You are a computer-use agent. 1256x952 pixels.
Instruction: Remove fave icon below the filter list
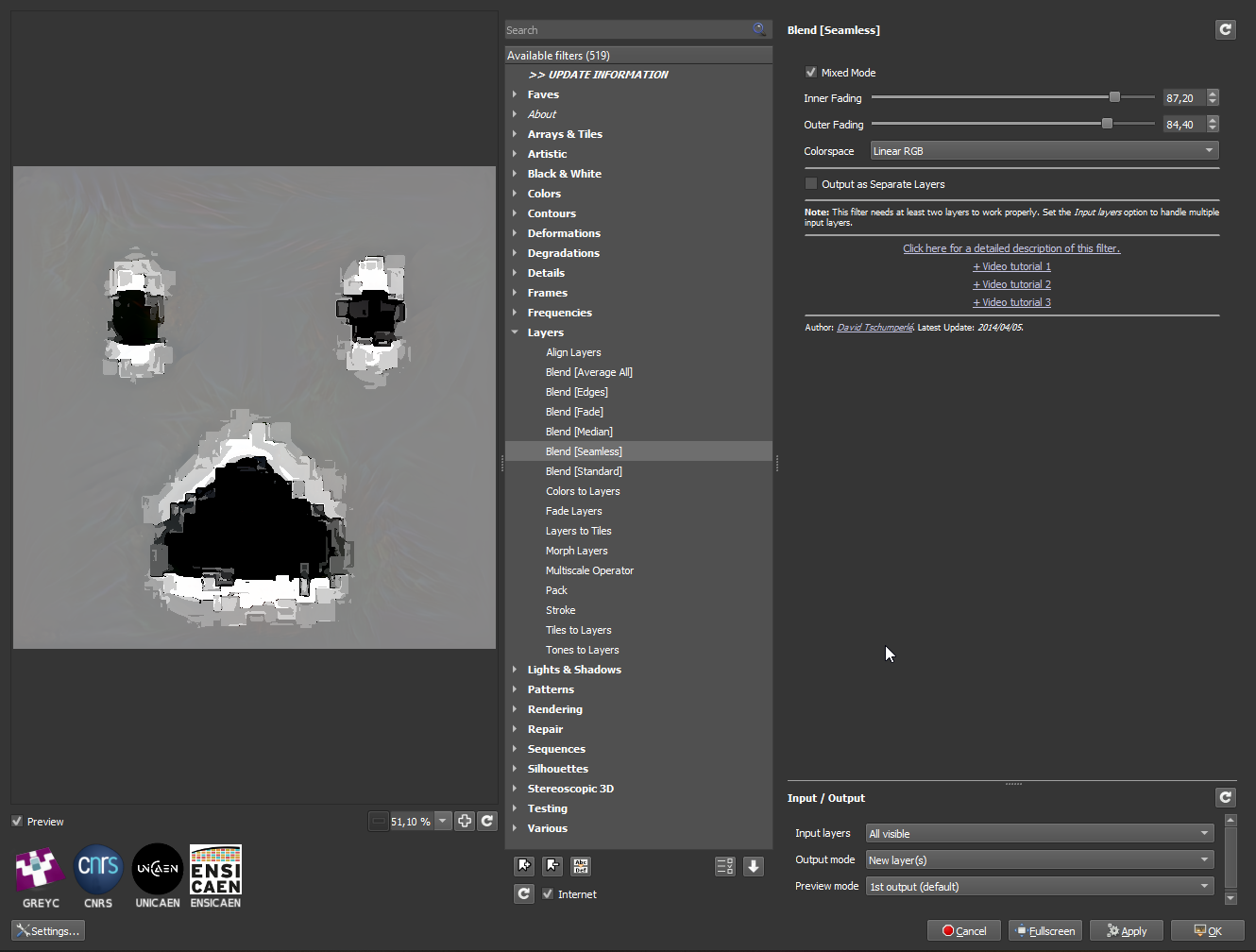click(x=552, y=865)
